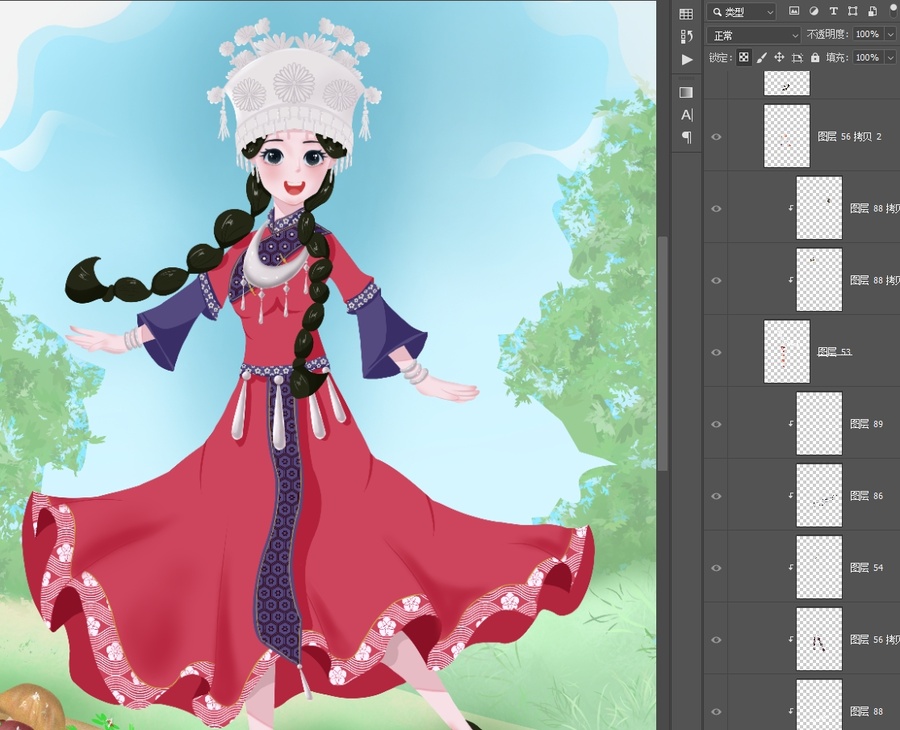Open the Actions panel play icon
The width and height of the screenshot is (900, 730).
[686, 60]
